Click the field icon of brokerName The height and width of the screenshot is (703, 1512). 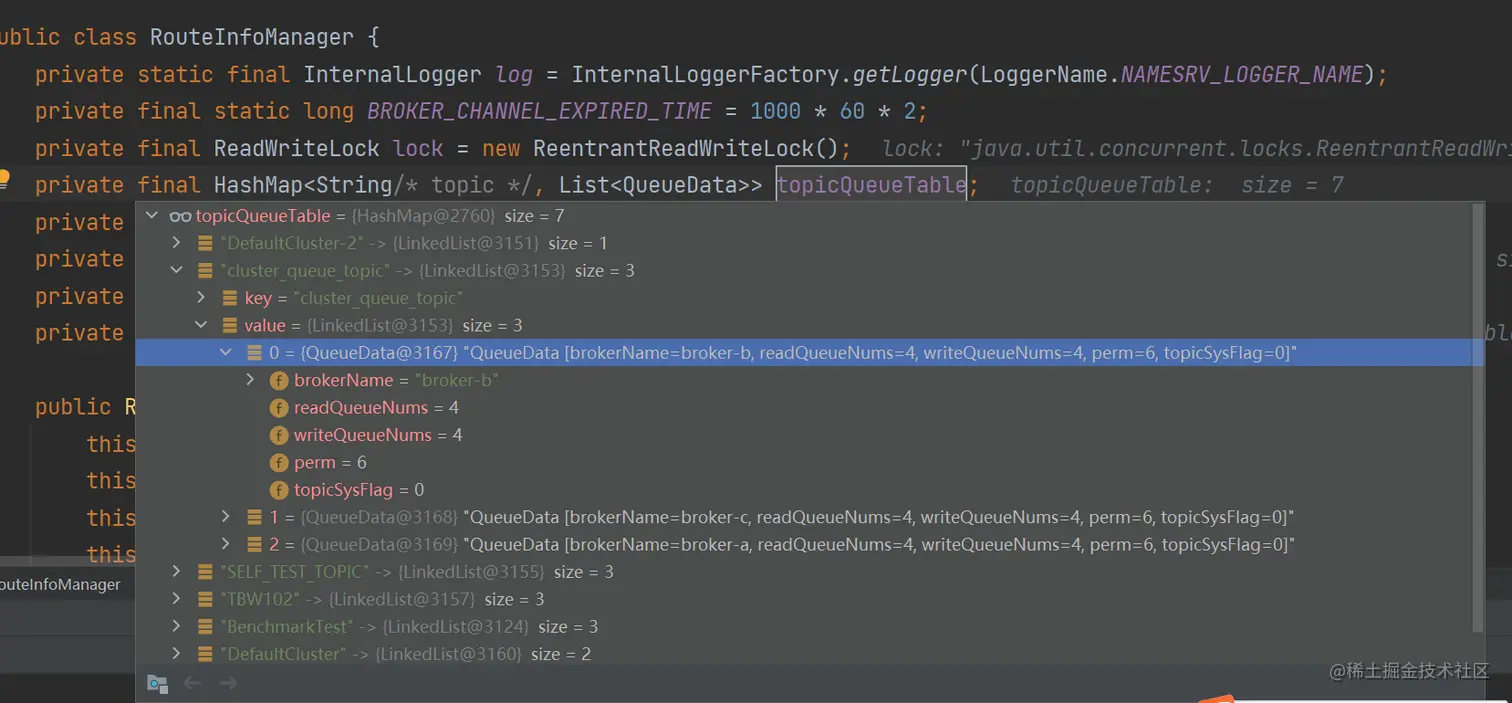[x=279, y=380]
